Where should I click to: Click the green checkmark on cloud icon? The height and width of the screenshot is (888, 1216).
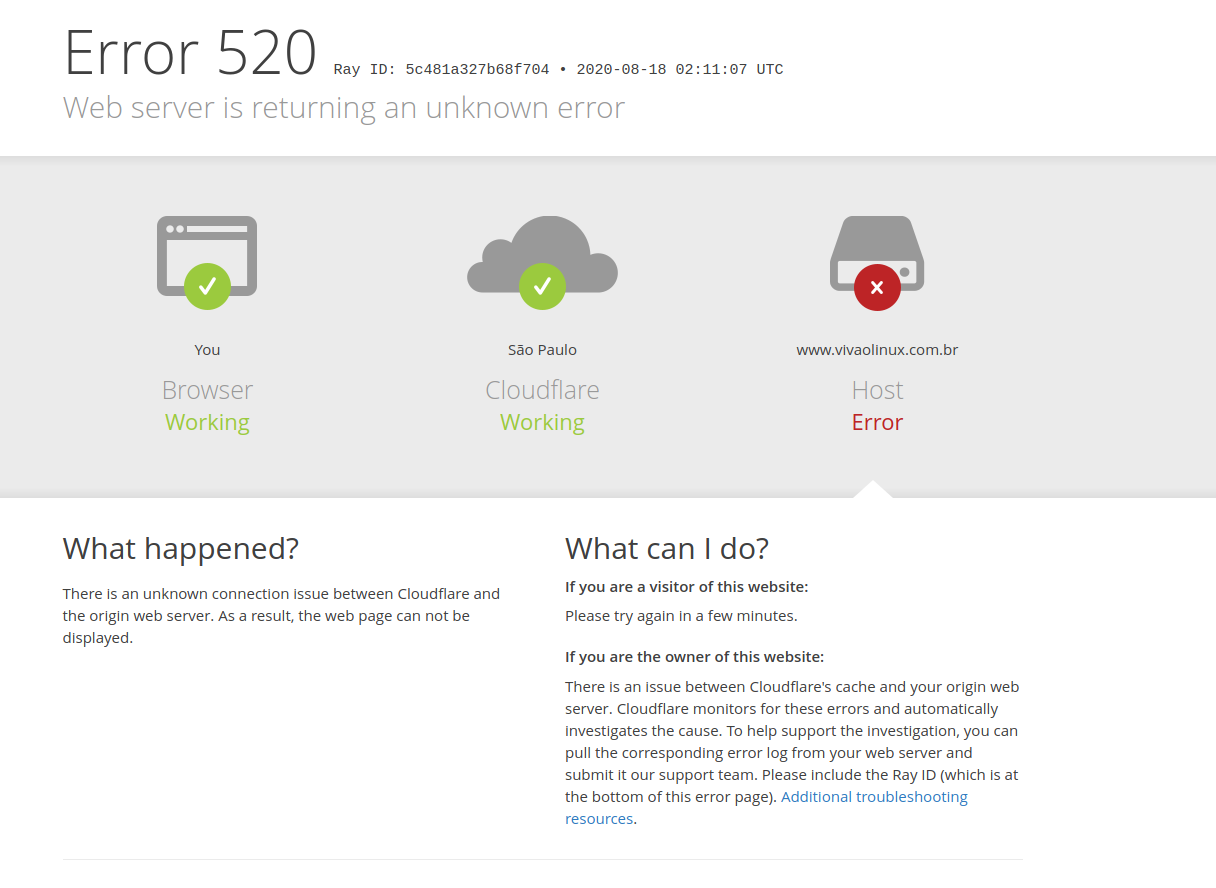pyautogui.click(x=542, y=287)
